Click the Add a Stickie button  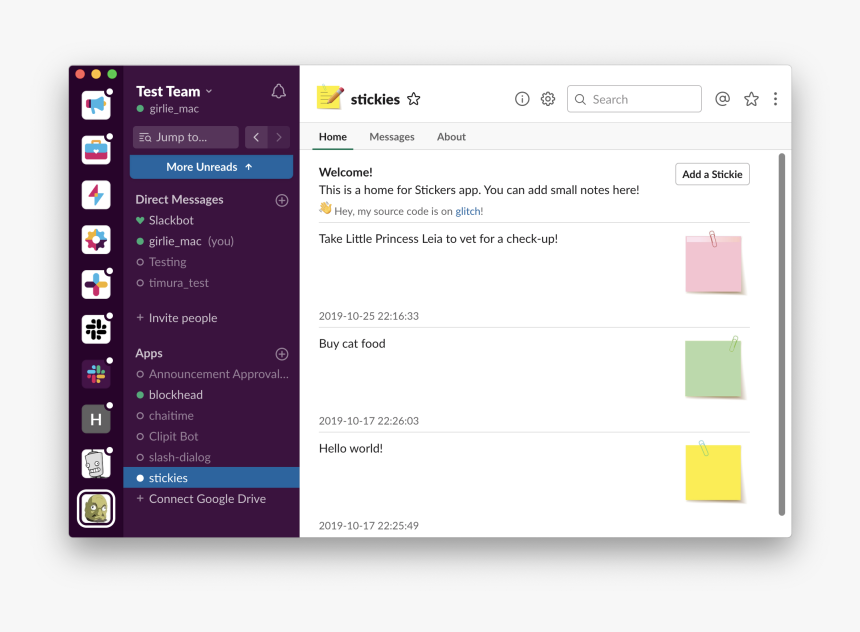pos(712,174)
